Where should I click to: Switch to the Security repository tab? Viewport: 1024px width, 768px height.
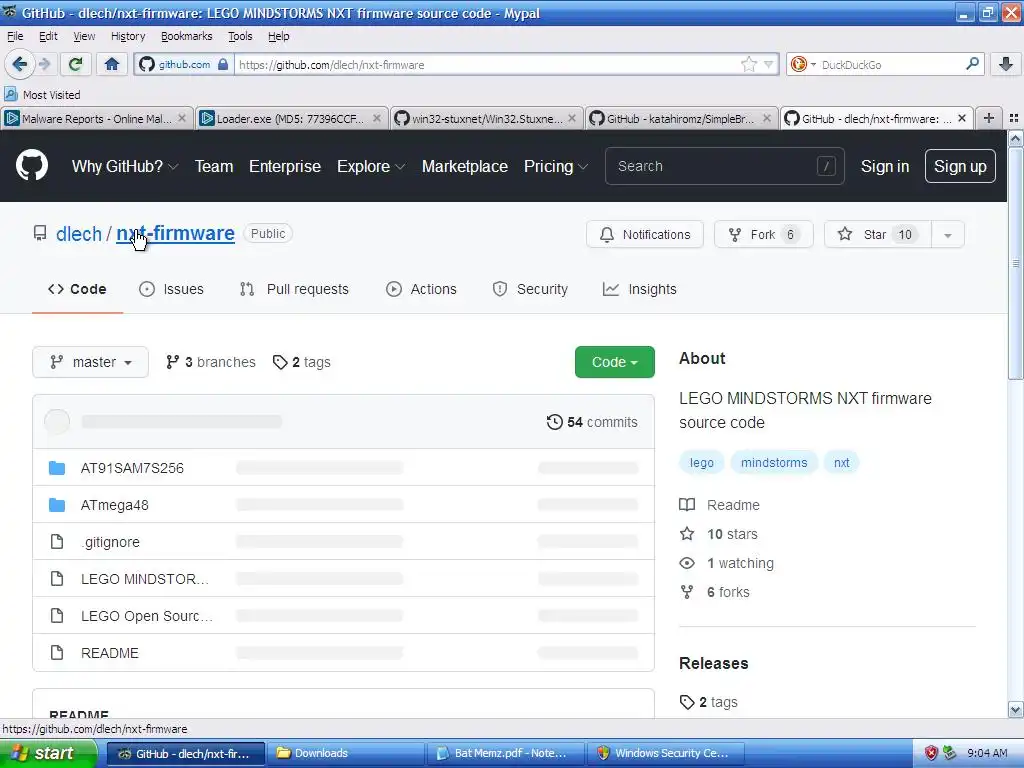click(x=530, y=289)
